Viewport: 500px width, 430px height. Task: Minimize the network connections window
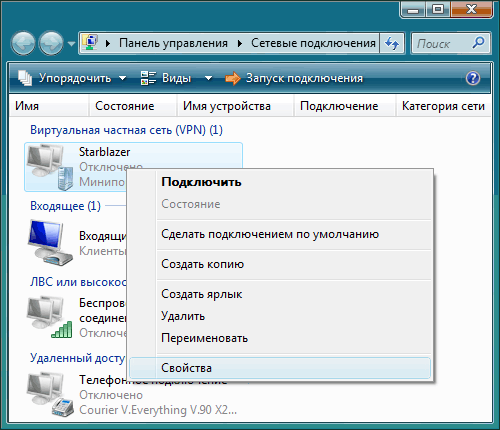pos(413,9)
